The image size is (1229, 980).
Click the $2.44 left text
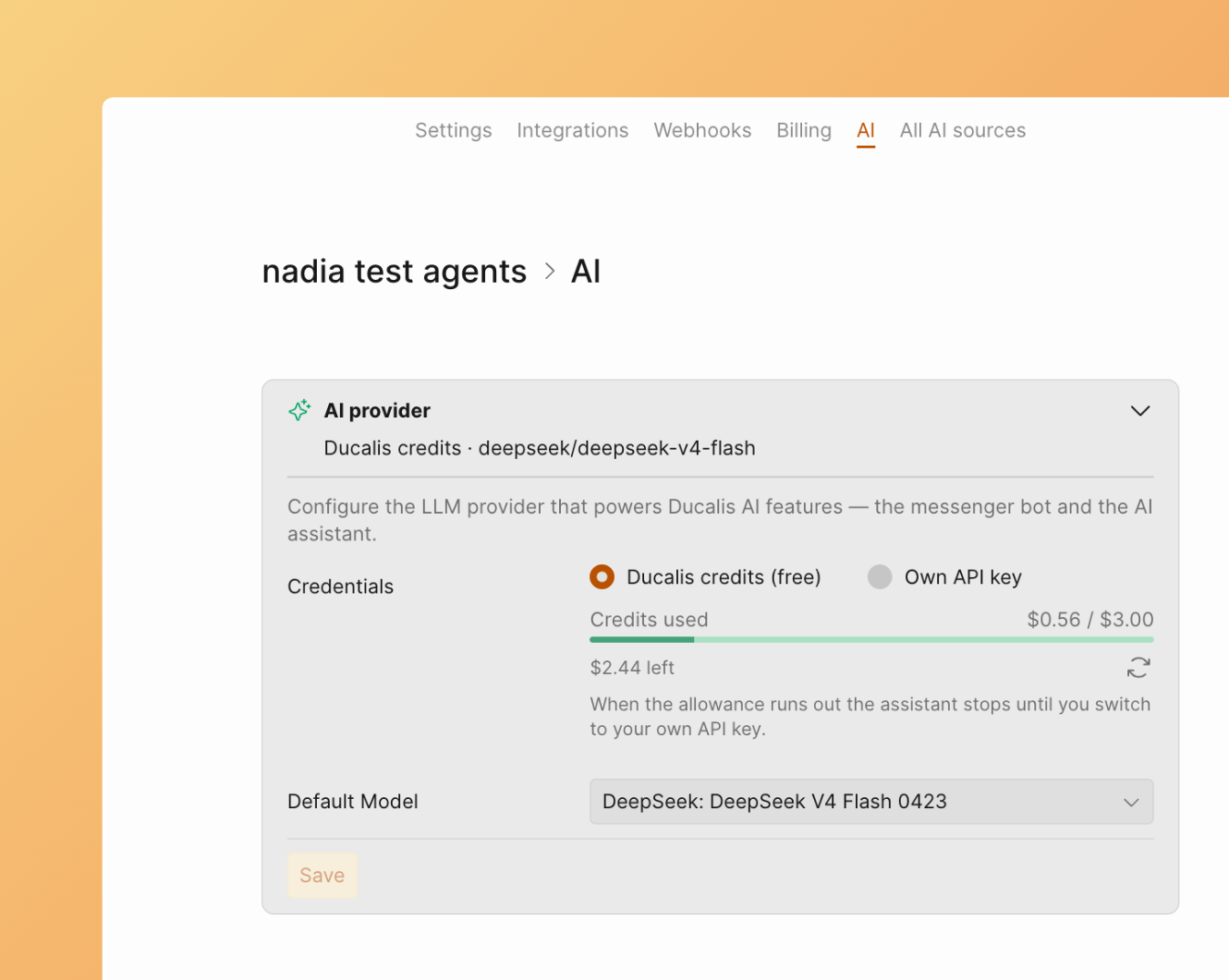[632, 667]
